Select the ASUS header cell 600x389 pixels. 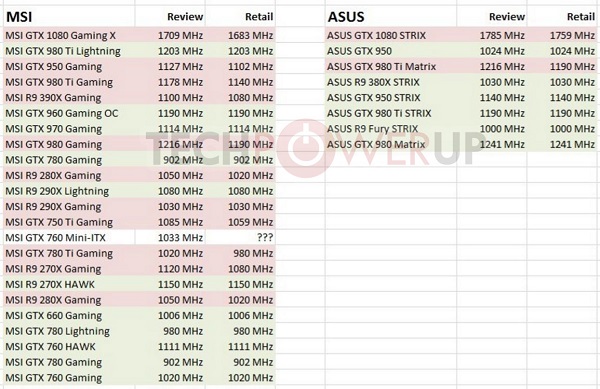(391, 16)
